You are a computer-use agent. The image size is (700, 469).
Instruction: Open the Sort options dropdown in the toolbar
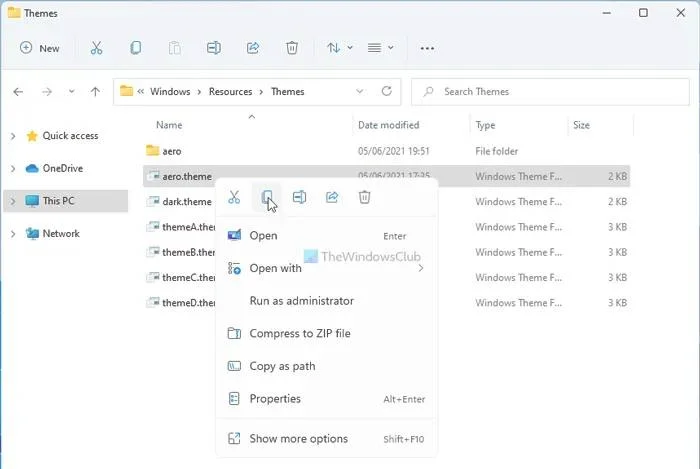pos(339,48)
